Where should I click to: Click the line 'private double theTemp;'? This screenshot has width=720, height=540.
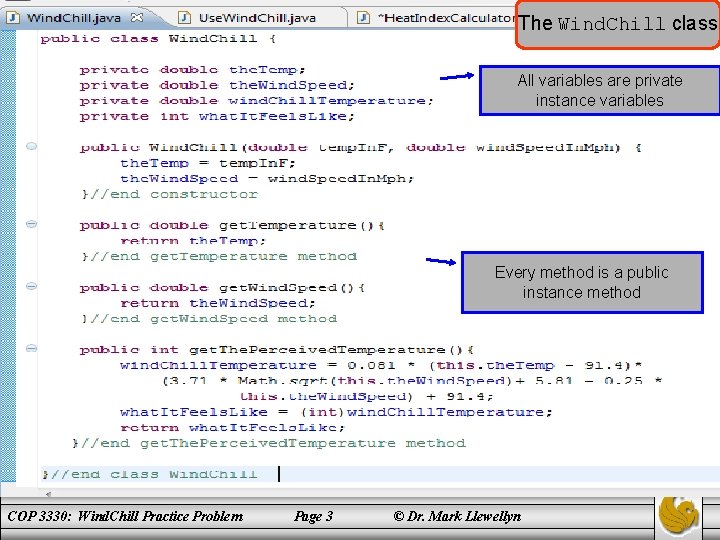click(192, 70)
